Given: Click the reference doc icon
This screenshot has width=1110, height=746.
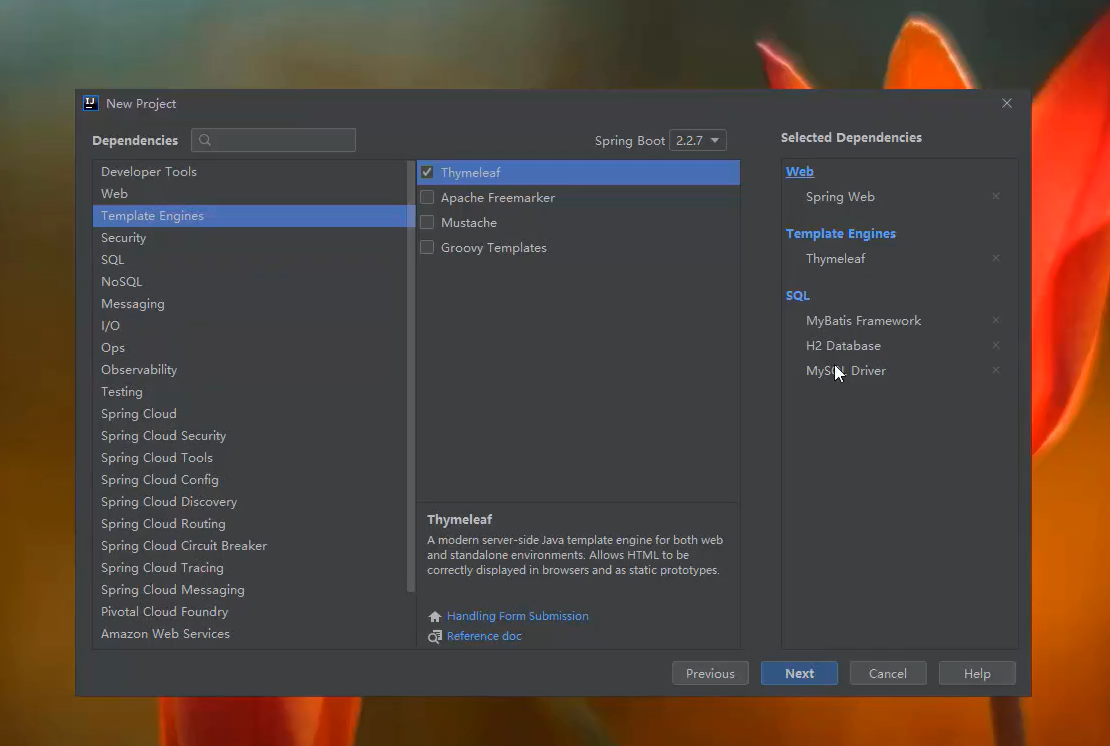Looking at the screenshot, I should [x=435, y=636].
